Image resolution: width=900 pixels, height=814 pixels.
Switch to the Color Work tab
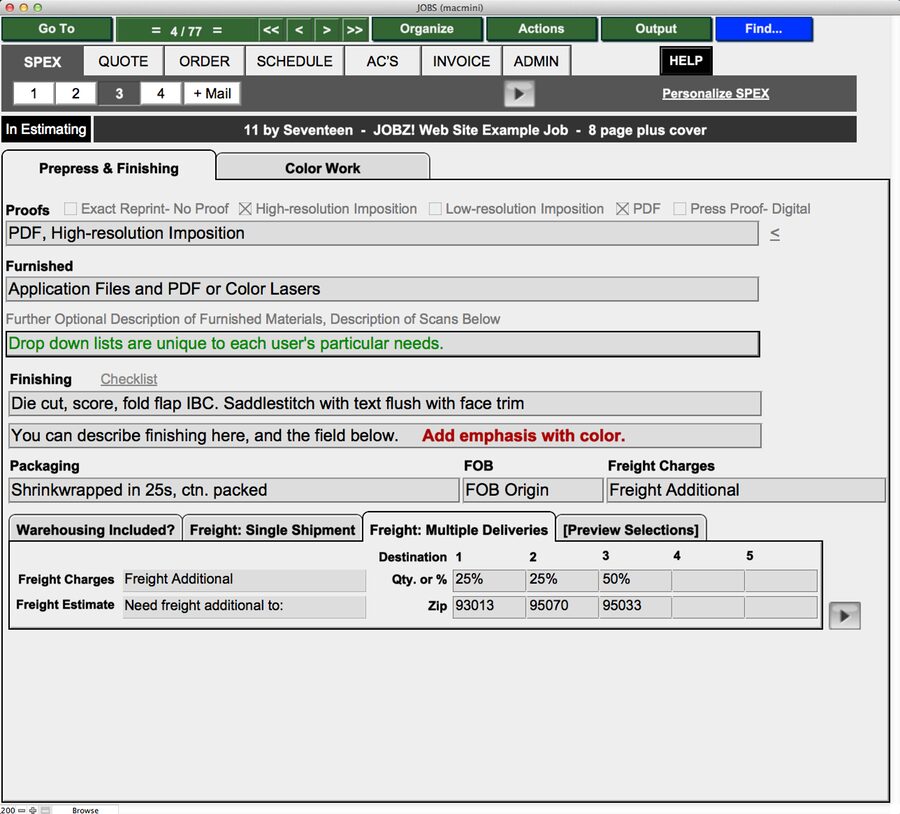322,165
